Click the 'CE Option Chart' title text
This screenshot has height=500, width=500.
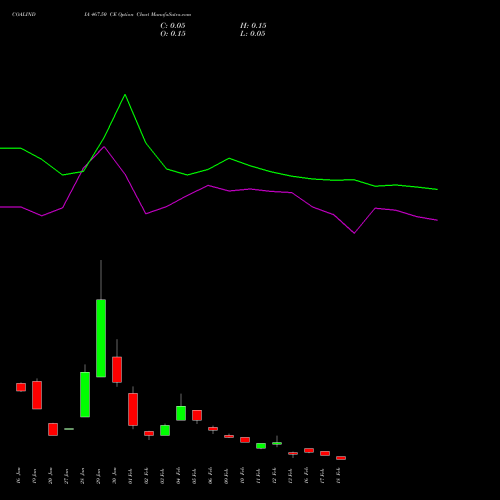tap(130, 15)
